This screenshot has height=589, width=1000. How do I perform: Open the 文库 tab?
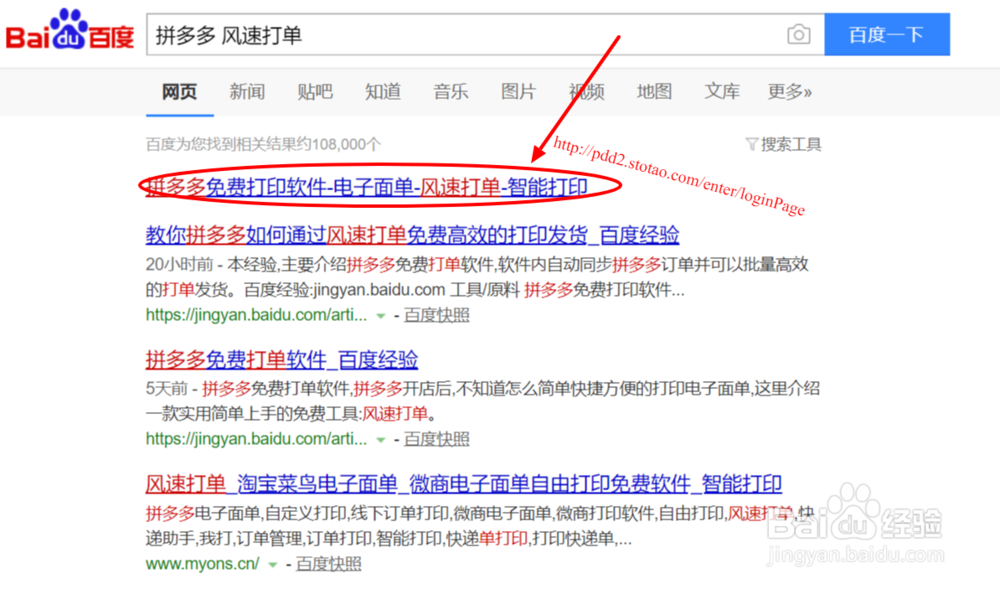click(722, 92)
